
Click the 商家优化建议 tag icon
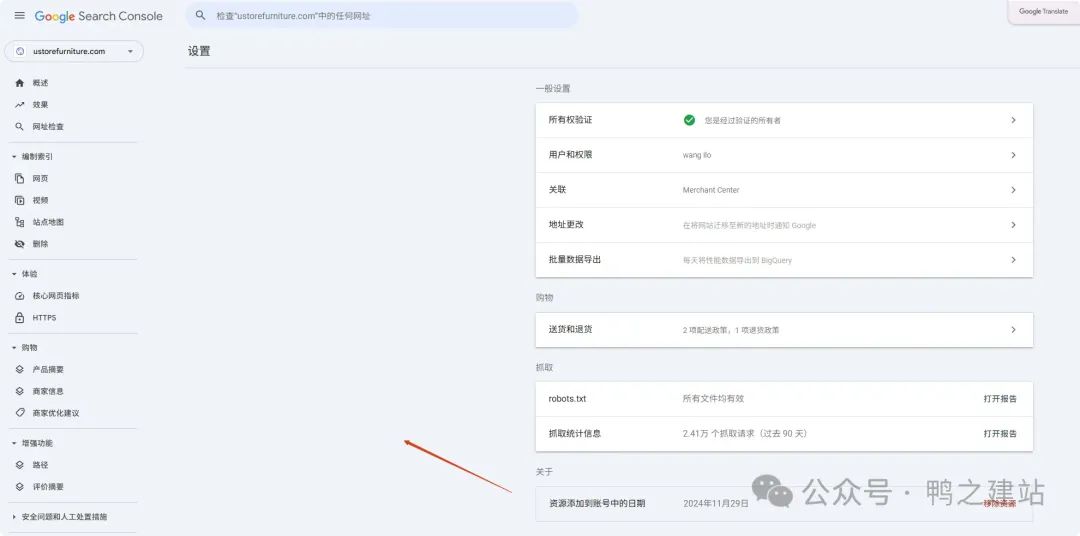pyautogui.click(x=19, y=413)
